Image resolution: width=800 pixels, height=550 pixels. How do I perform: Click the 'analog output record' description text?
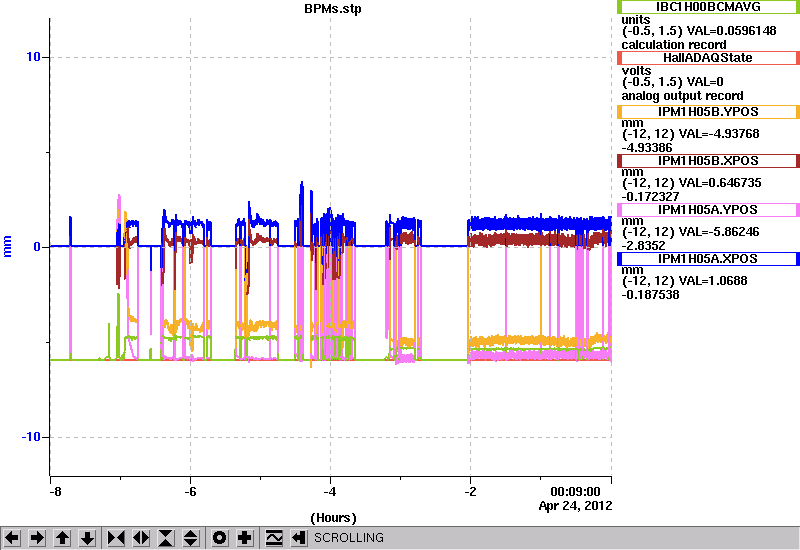tap(682, 96)
